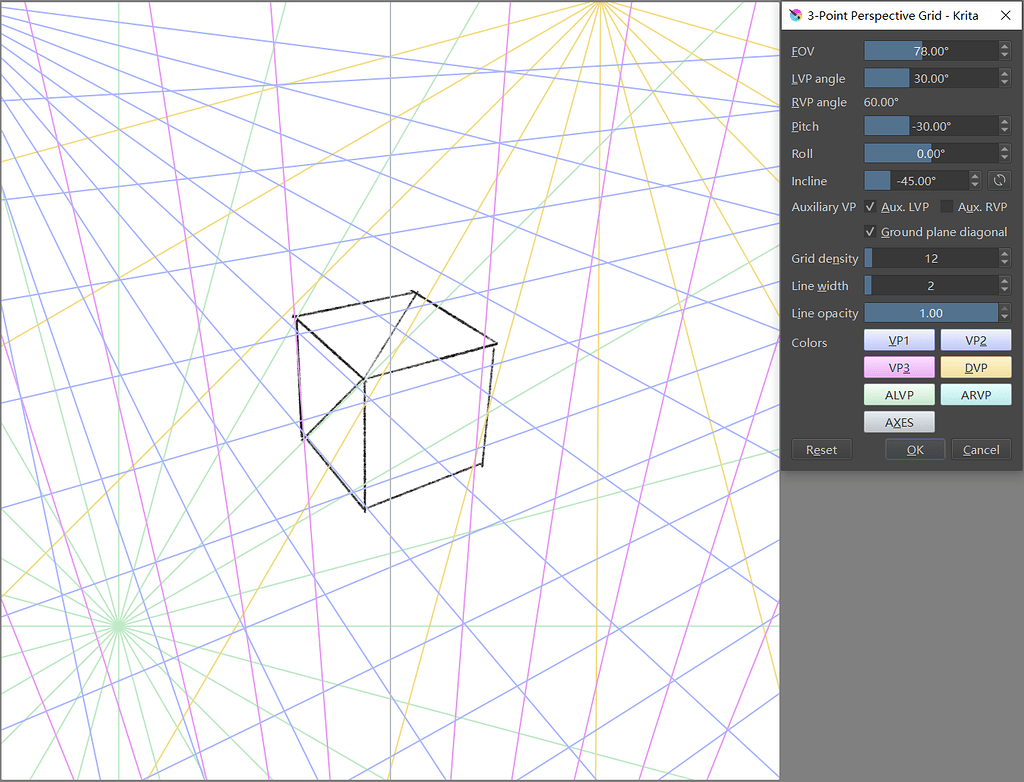This screenshot has height=782, width=1024.
Task: Click the Roll slider at 0.00°
Action: 931,154
